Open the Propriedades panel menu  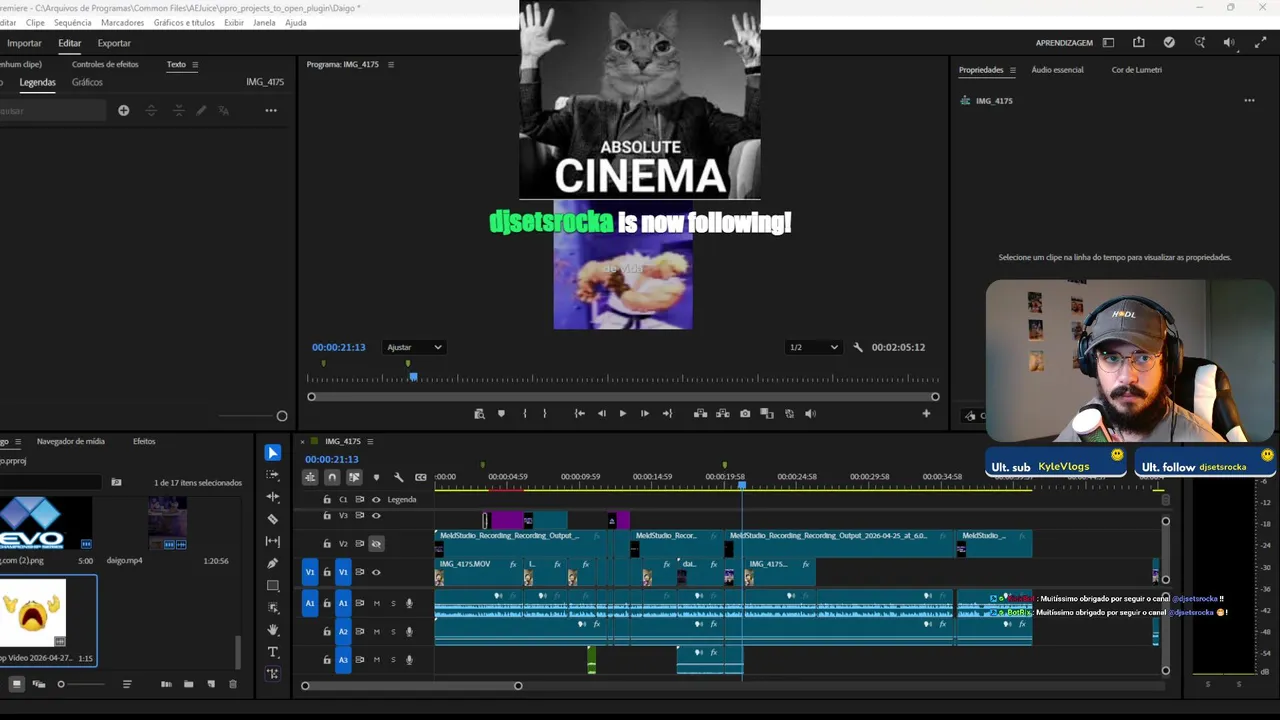tap(1012, 70)
